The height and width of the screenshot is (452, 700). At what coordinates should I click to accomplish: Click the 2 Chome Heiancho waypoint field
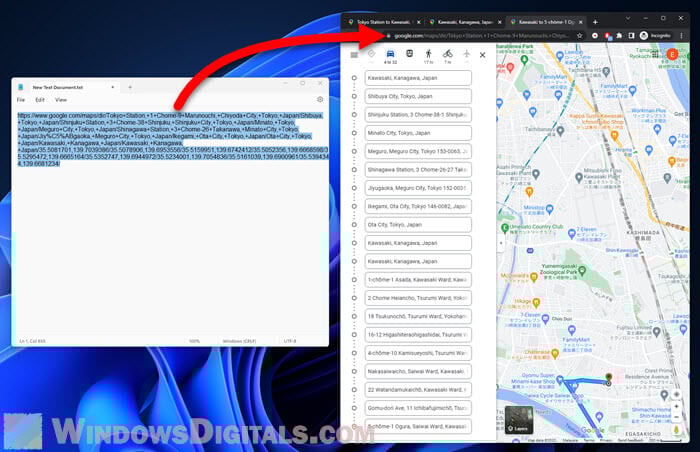click(418, 298)
